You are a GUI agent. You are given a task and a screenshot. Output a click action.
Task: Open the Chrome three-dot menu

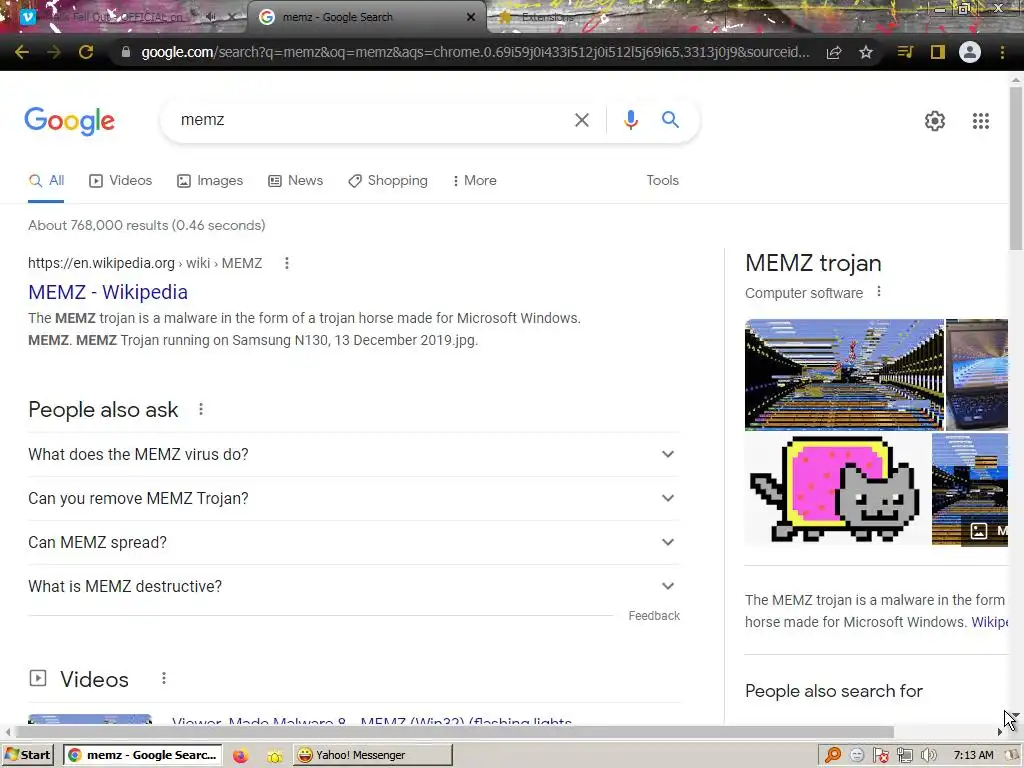(x=1002, y=52)
